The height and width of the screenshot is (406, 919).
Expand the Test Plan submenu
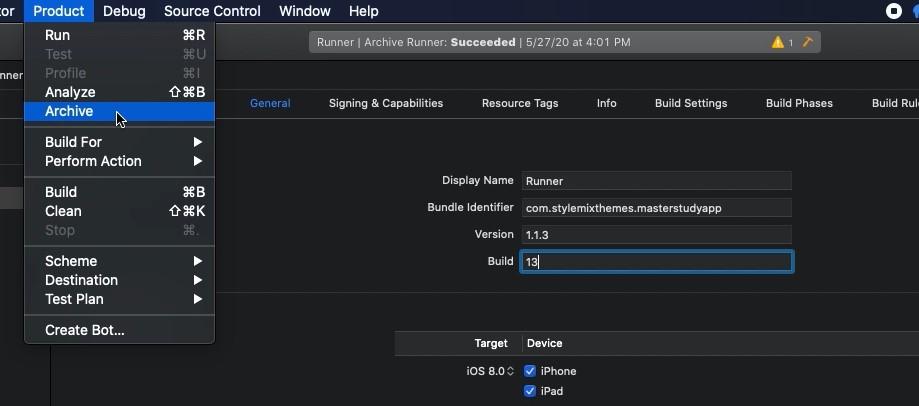point(120,299)
